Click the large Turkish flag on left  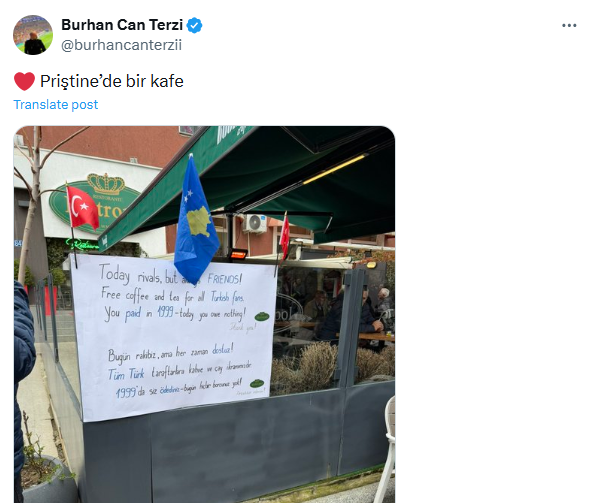[82, 207]
